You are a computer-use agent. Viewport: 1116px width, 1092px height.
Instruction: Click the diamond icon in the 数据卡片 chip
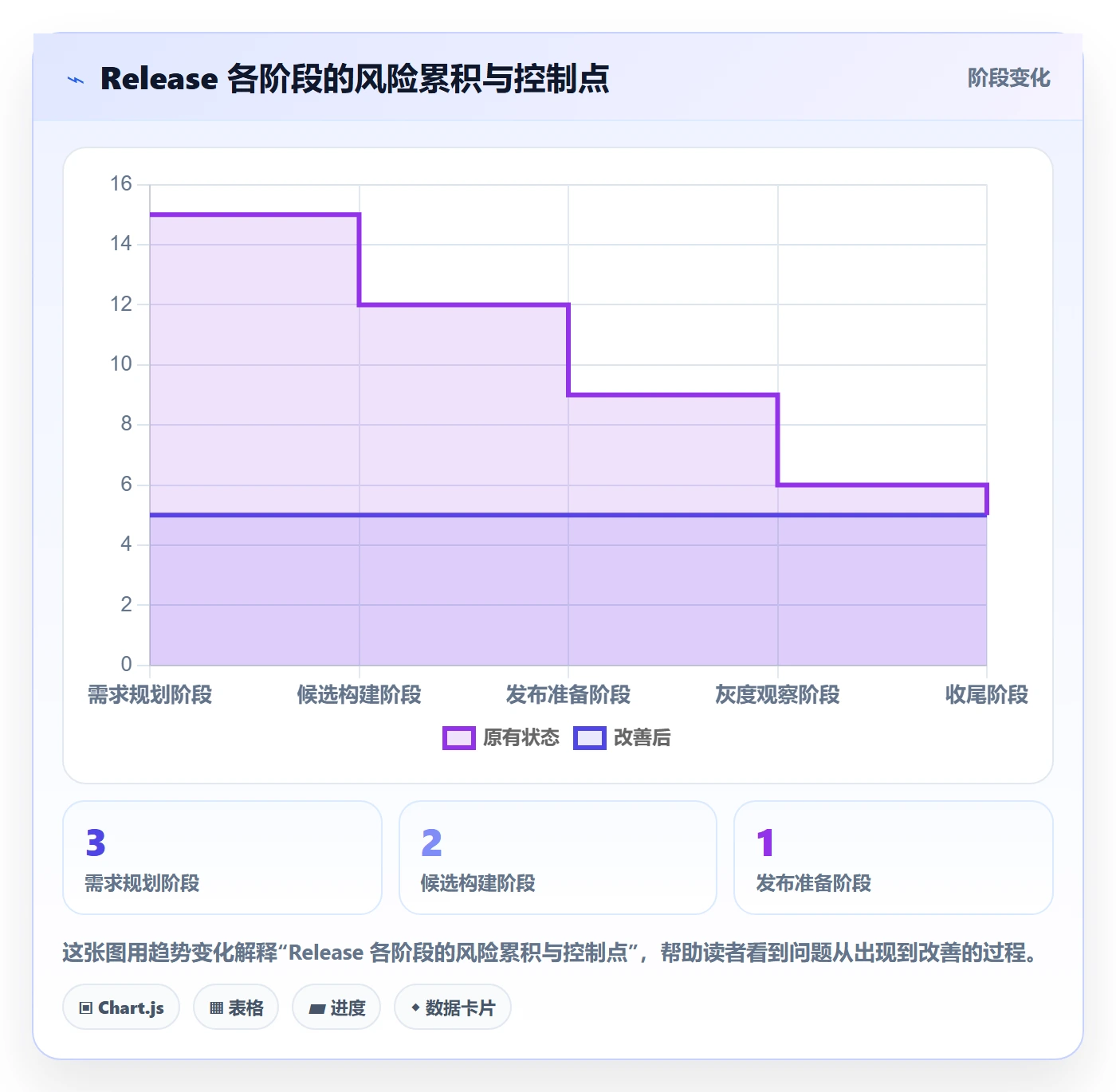[x=415, y=1008]
